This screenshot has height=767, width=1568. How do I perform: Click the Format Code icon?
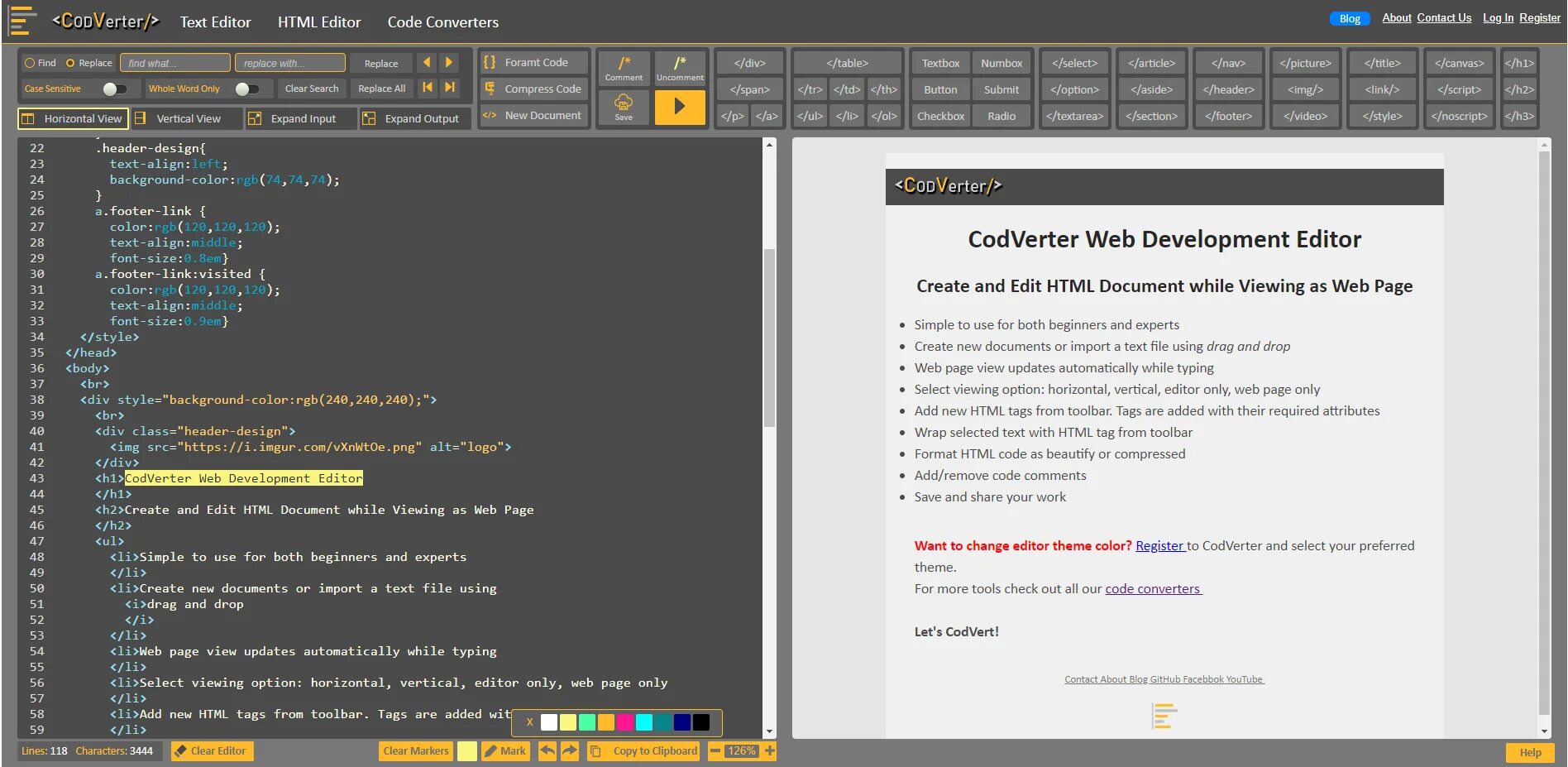pyautogui.click(x=533, y=61)
